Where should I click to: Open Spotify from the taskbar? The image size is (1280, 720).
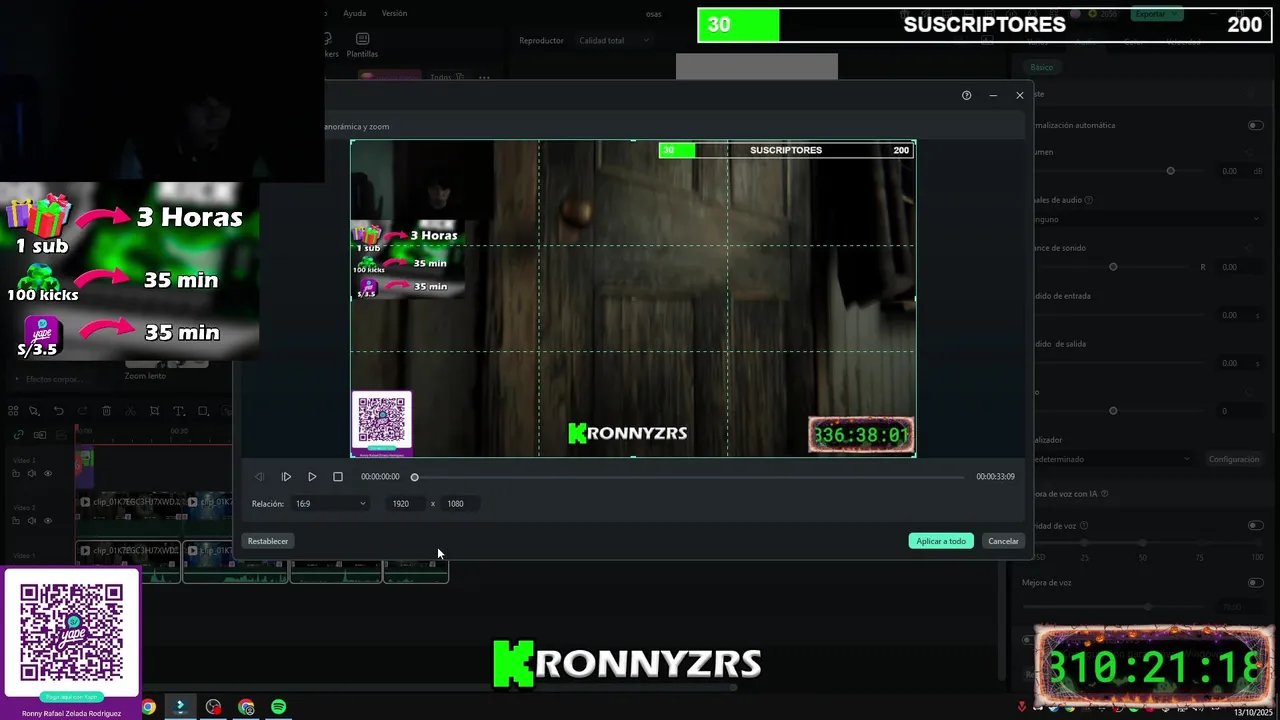click(279, 707)
